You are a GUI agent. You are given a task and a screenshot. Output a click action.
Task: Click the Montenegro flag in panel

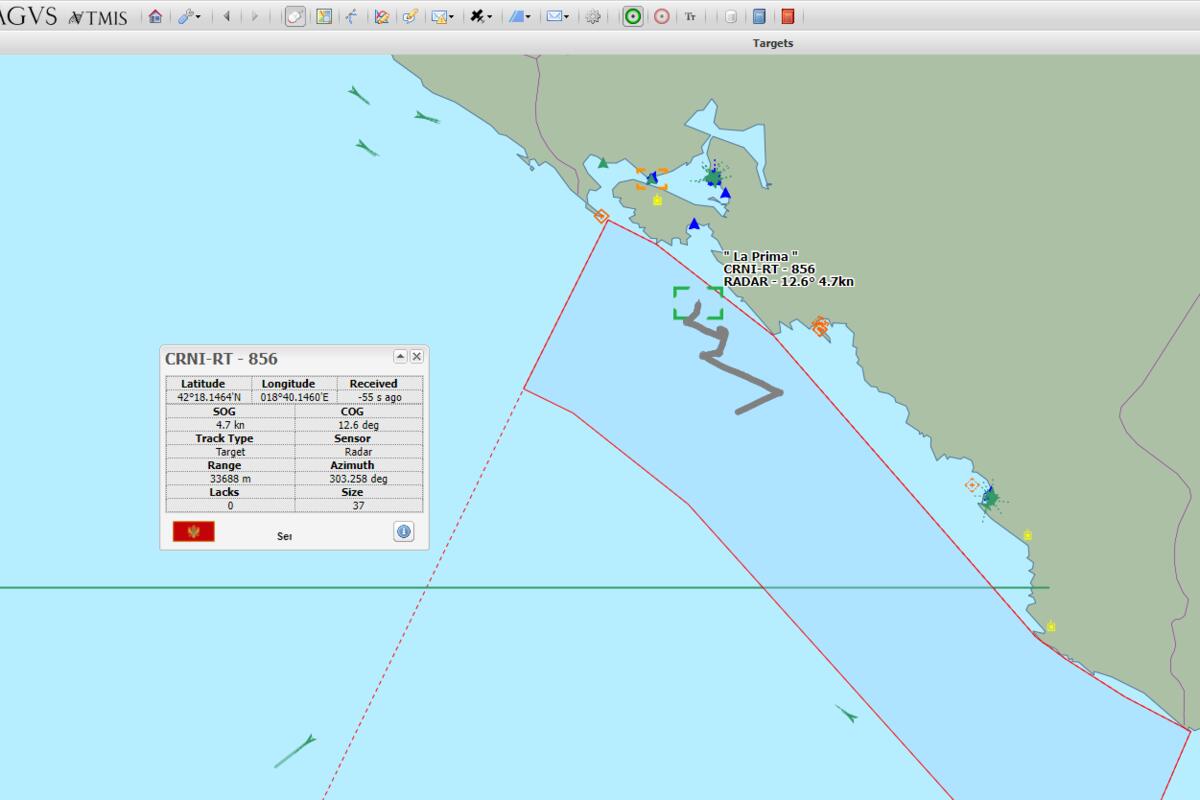click(x=193, y=531)
